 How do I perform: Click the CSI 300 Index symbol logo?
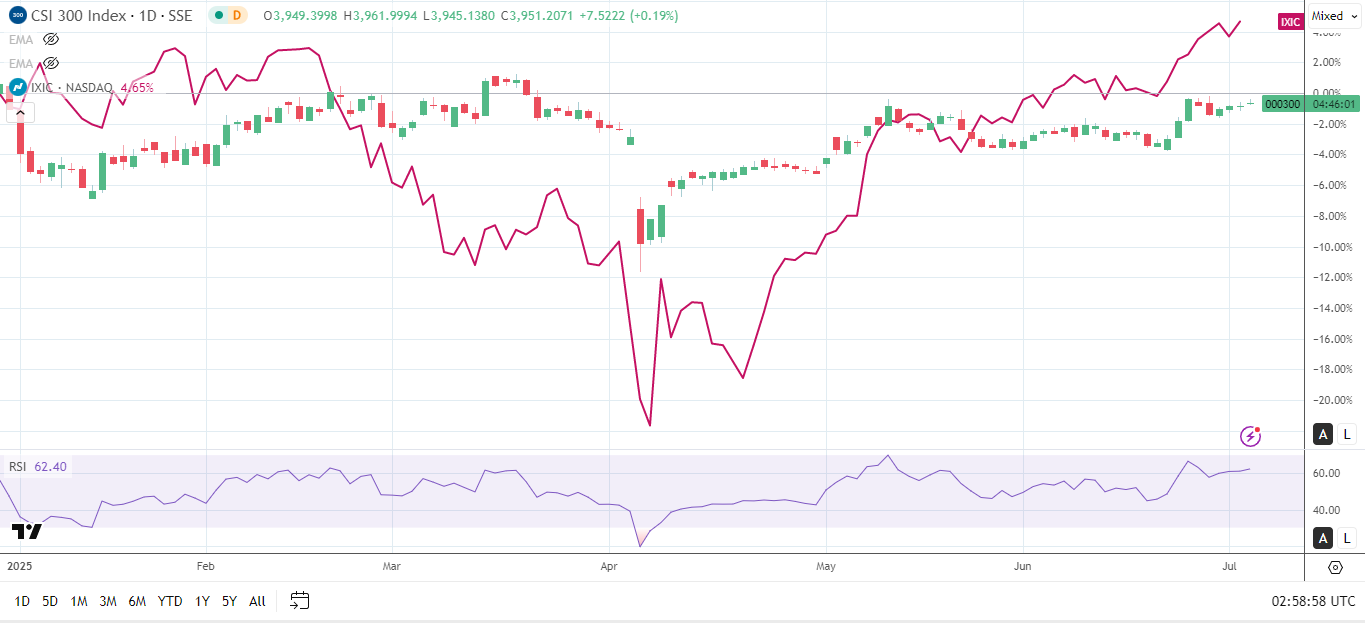click(18, 15)
